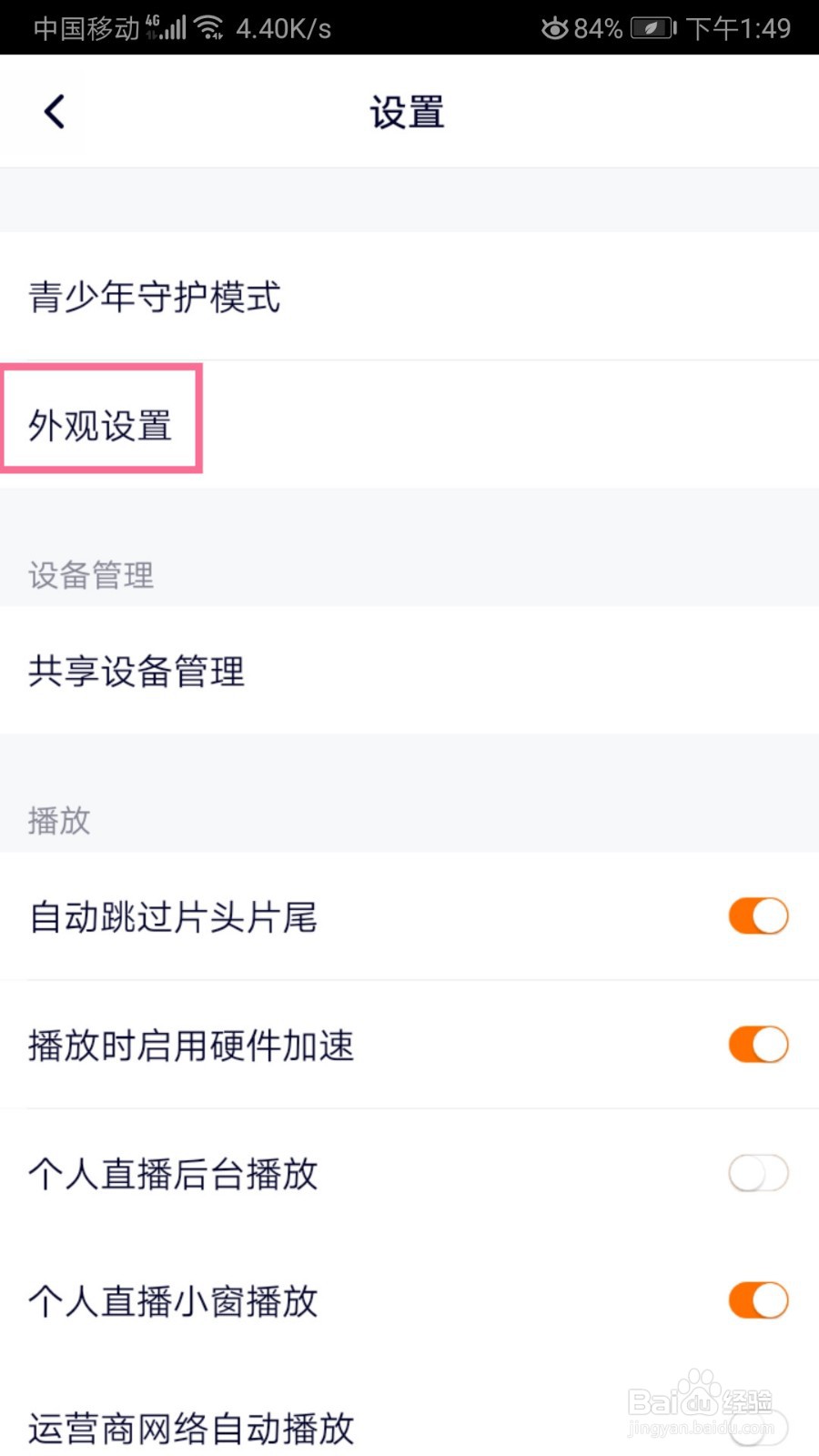Tap the 设备管理 section header

91,575
